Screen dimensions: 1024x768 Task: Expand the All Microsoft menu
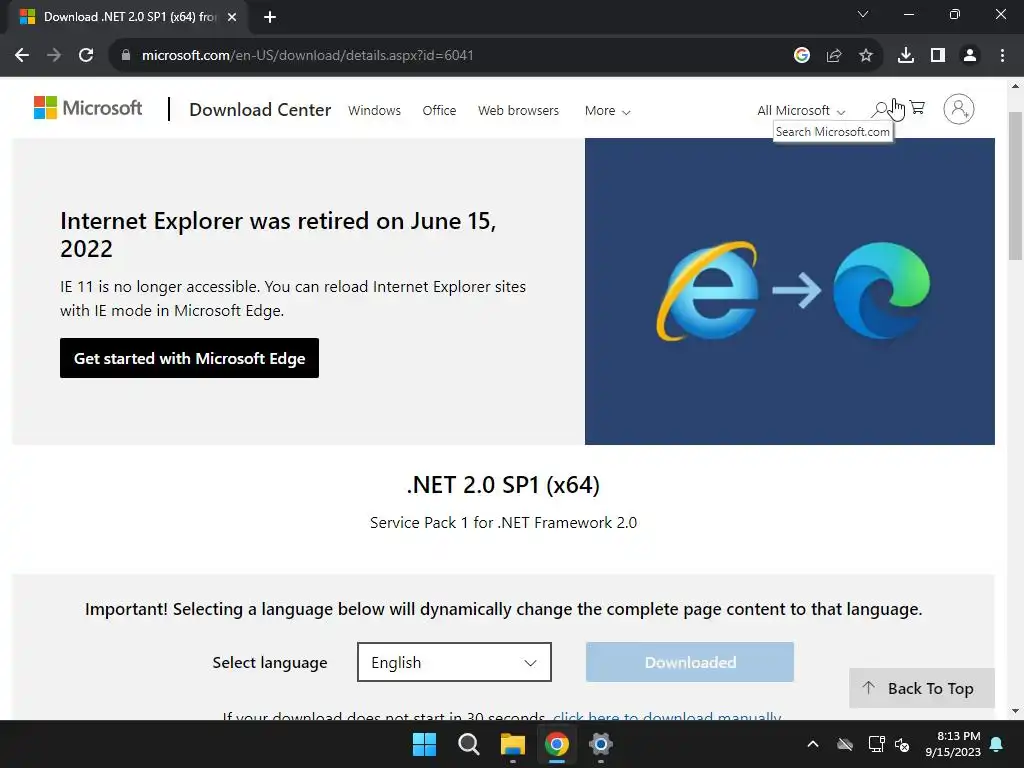tap(801, 111)
